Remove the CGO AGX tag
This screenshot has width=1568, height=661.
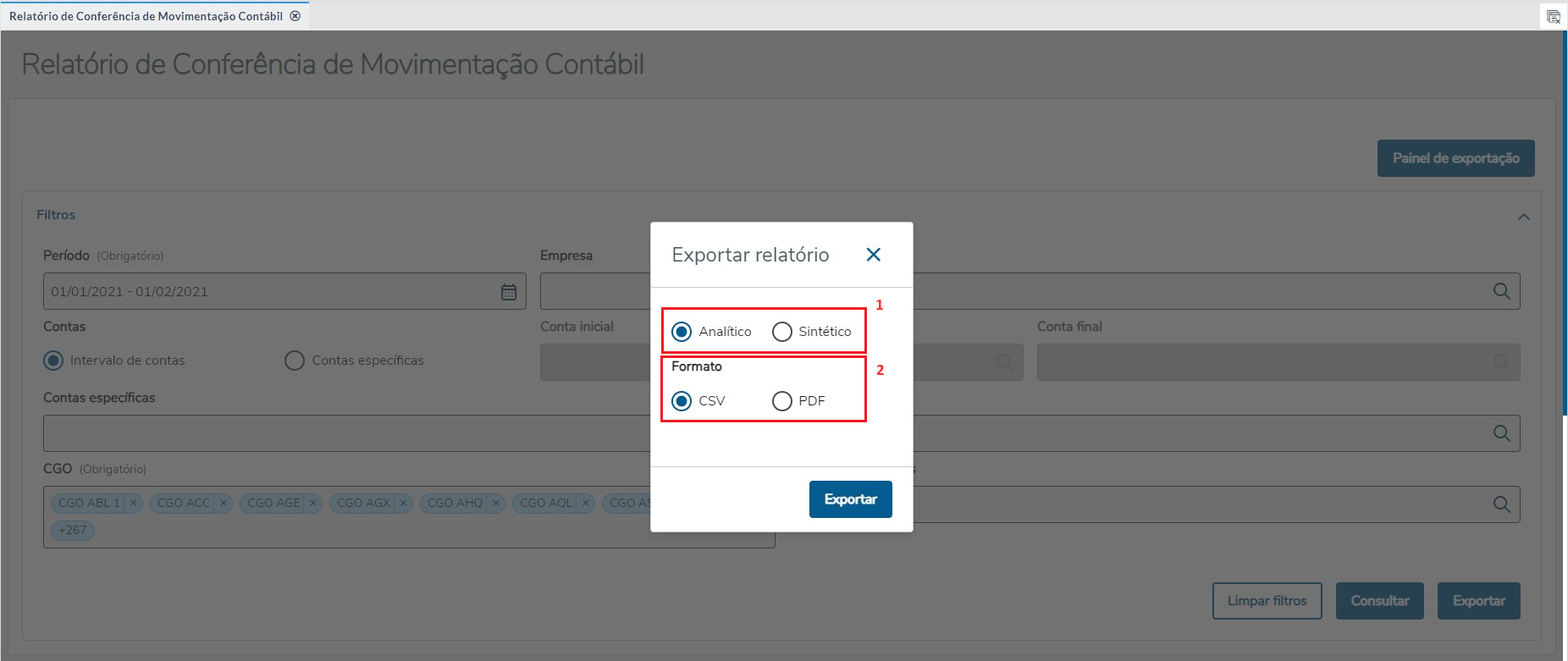point(403,503)
